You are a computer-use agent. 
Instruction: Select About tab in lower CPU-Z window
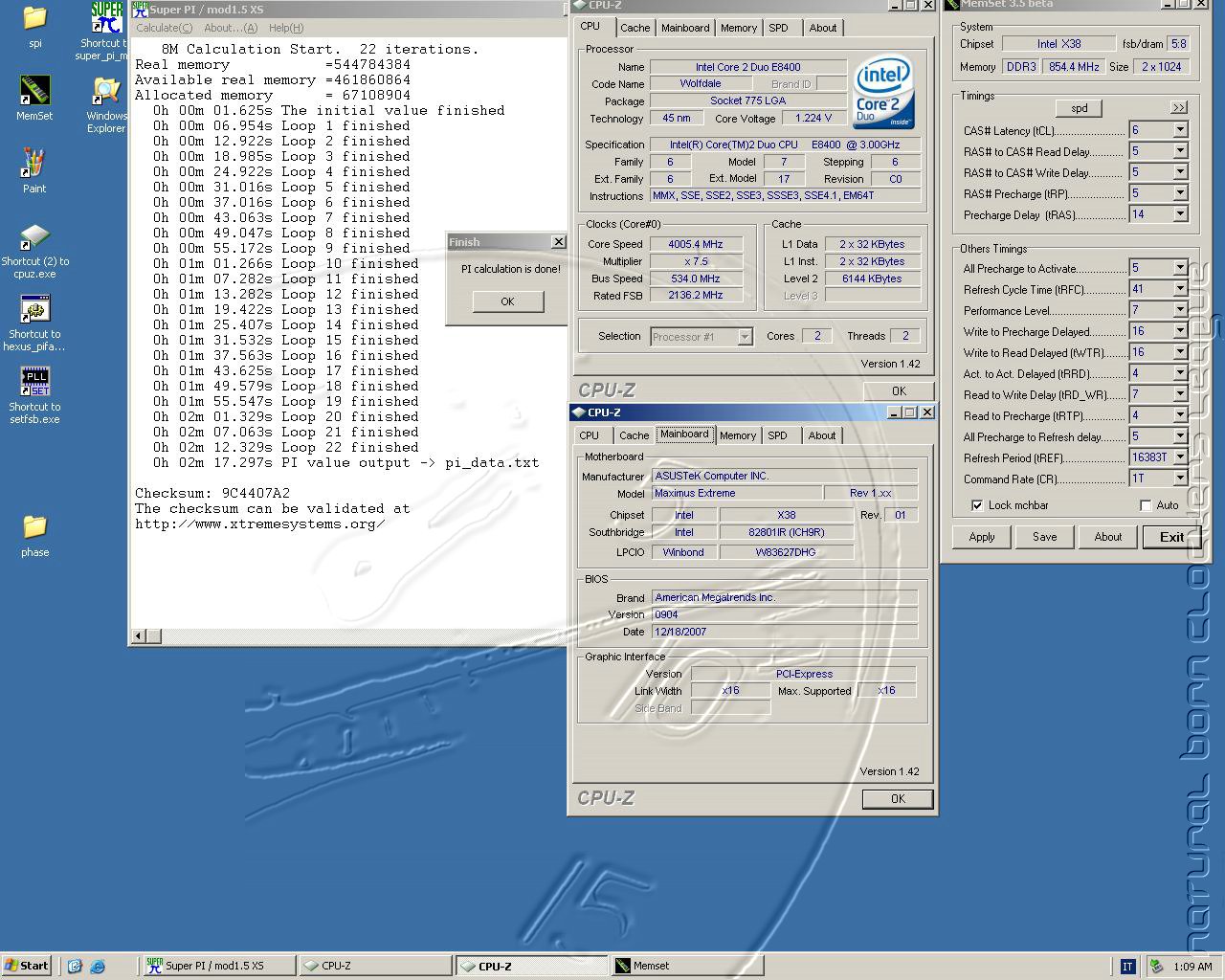coord(822,435)
